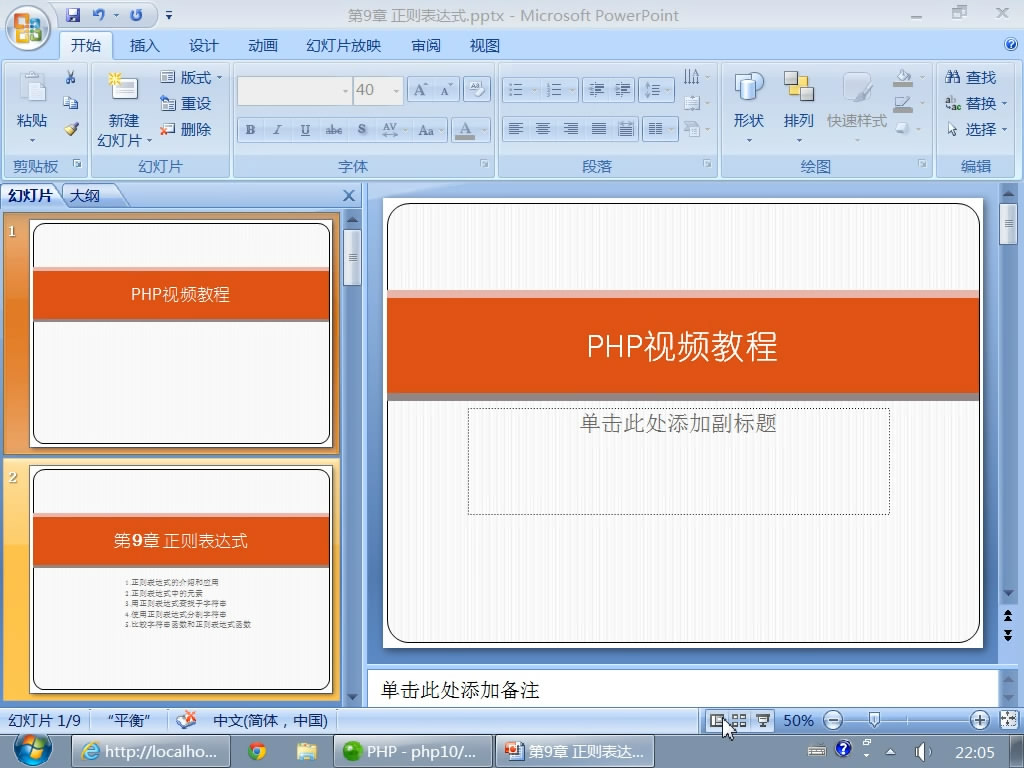Viewport: 1024px width, 768px height.
Task: Open the 版式 layout dropdown
Action: click(191, 78)
